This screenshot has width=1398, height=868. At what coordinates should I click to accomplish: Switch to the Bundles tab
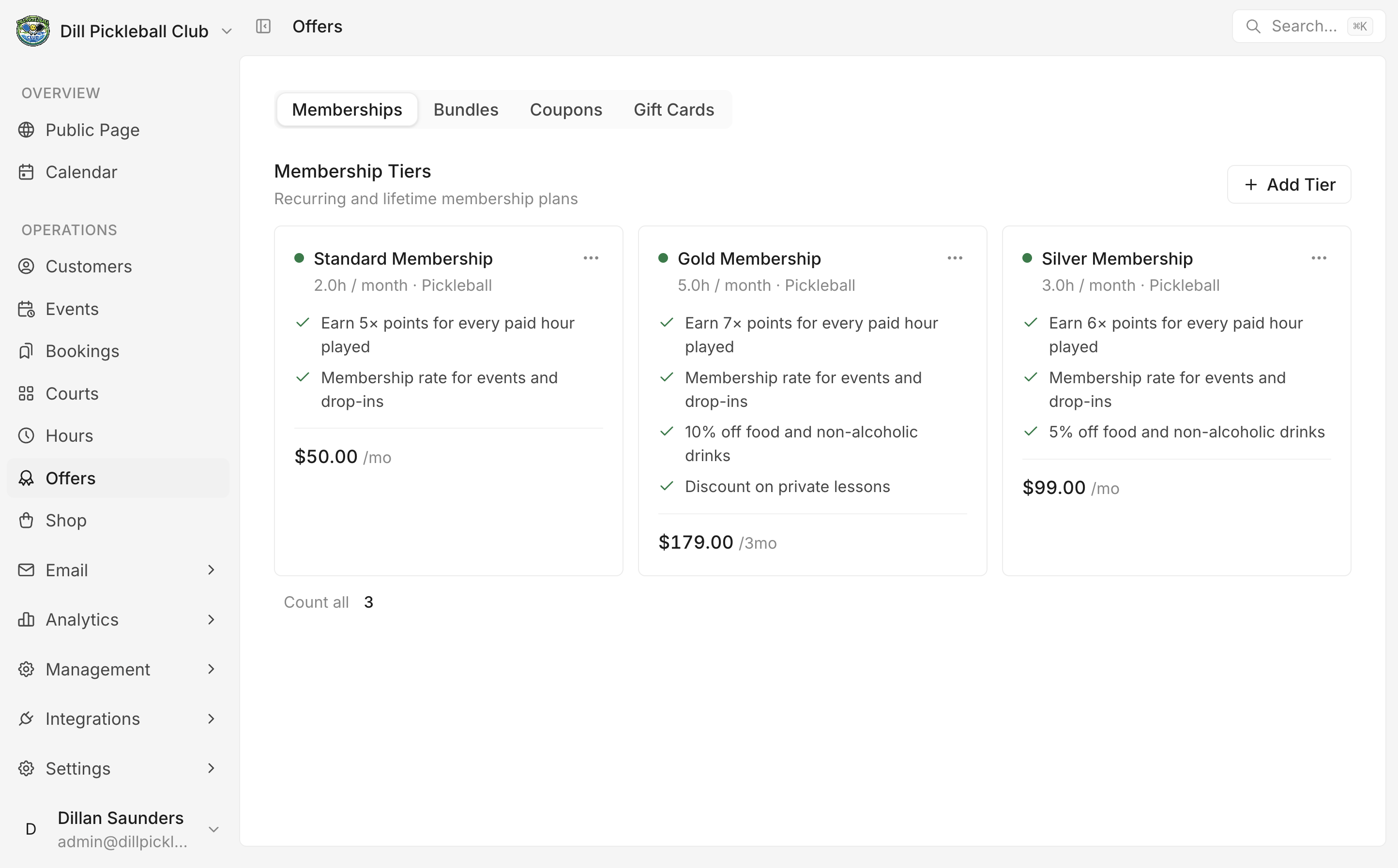click(x=466, y=110)
